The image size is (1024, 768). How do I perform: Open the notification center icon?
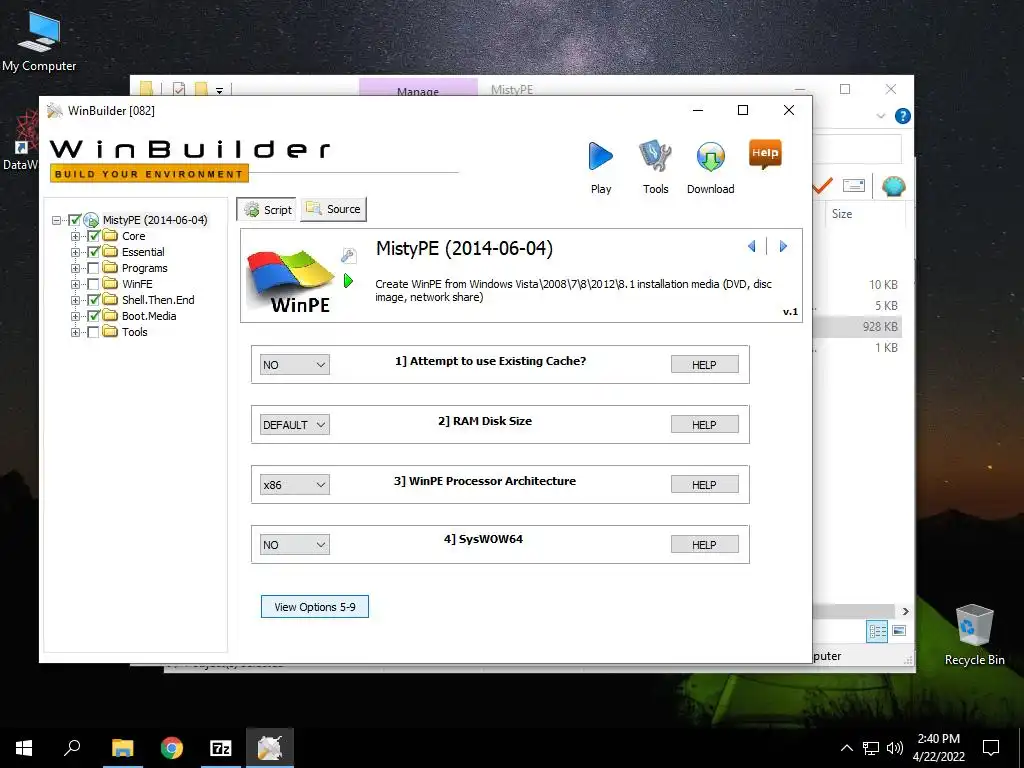pos(991,748)
